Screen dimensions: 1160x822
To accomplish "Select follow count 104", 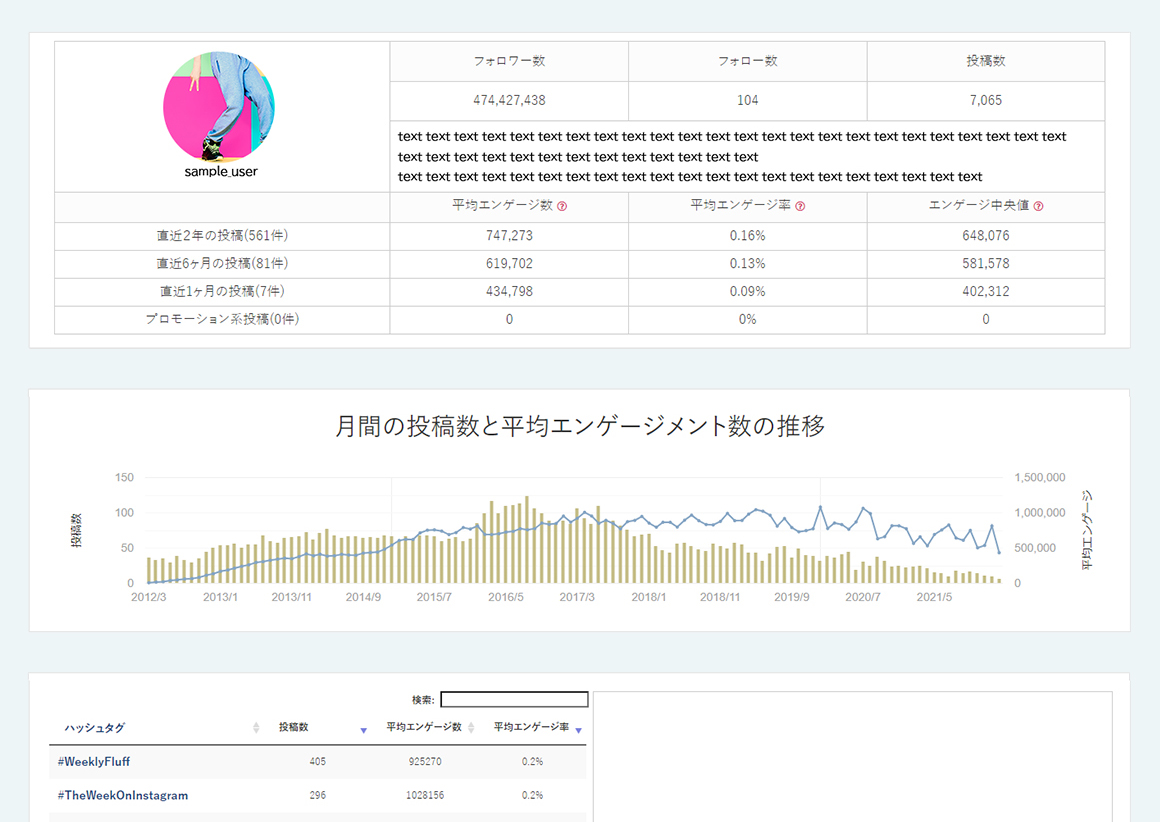I will tap(747, 100).
